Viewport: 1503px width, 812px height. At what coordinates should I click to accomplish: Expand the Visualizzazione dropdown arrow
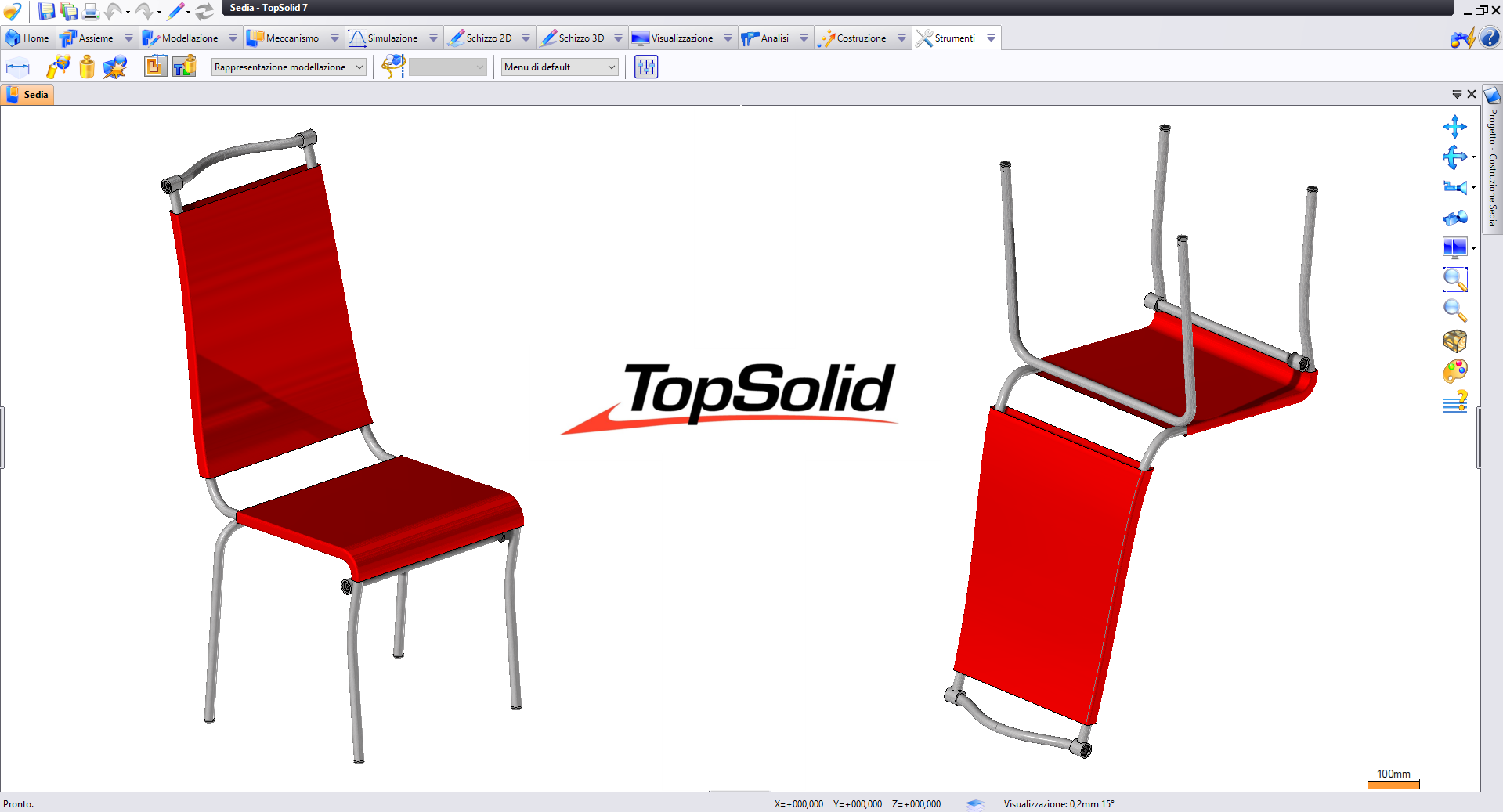coord(728,38)
